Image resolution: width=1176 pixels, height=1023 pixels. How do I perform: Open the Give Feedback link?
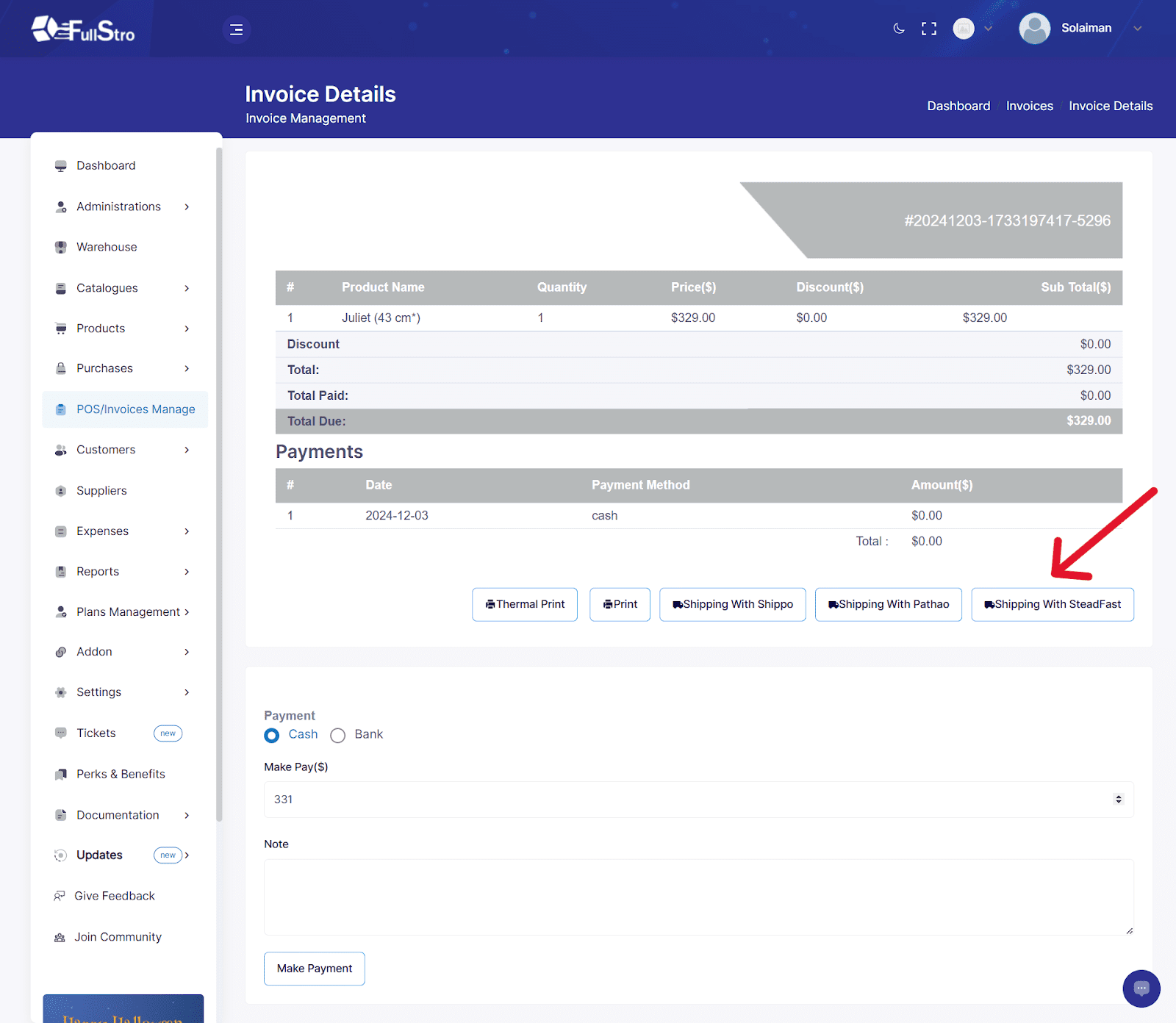click(x=115, y=896)
